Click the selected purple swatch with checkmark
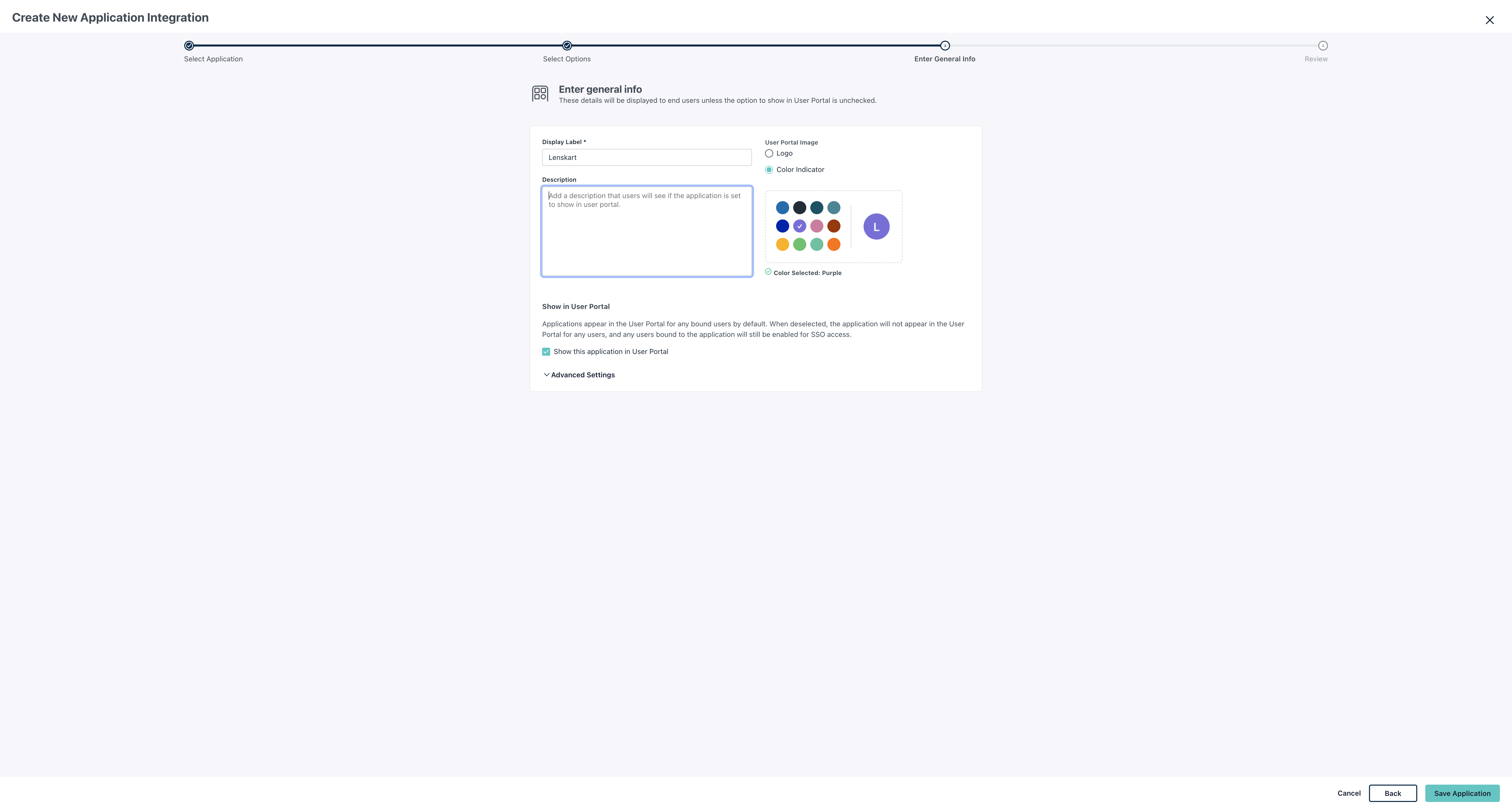The image size is (1512, 810). 799,226
